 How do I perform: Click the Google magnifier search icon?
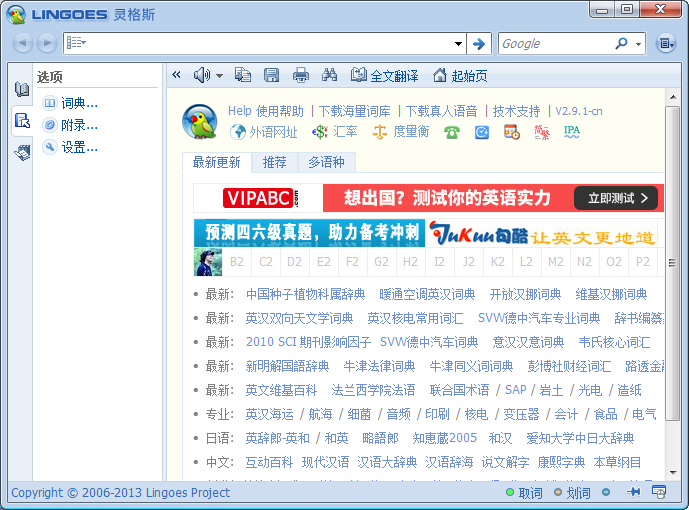pyautogui.click(x=621, y=43)
